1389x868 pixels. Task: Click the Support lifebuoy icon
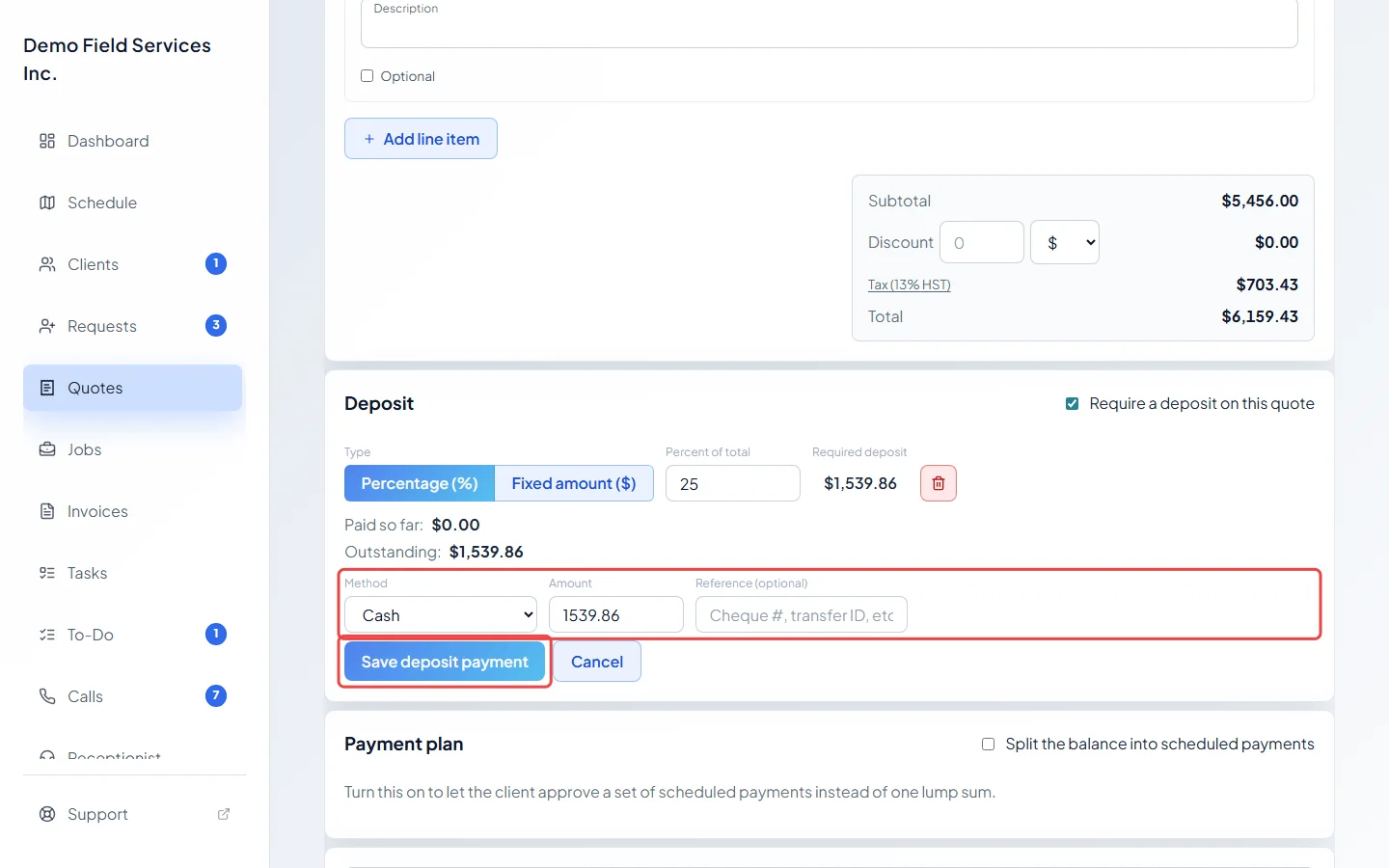(x=47, y=814)
